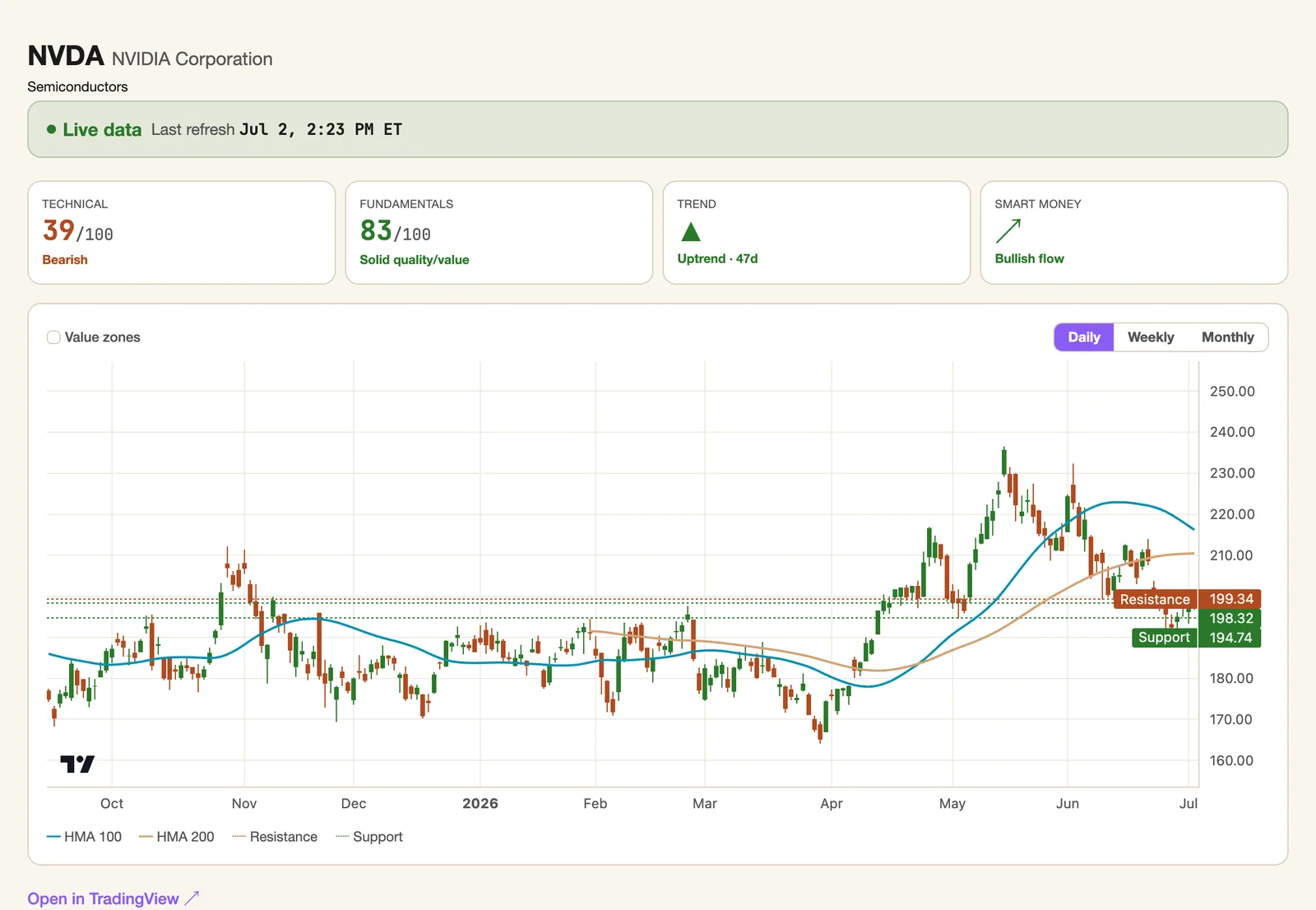Image resolution: width=1316 pixels, height=910 pixels.
Task: Toggle Support legend entry
Action: [369, 837]
